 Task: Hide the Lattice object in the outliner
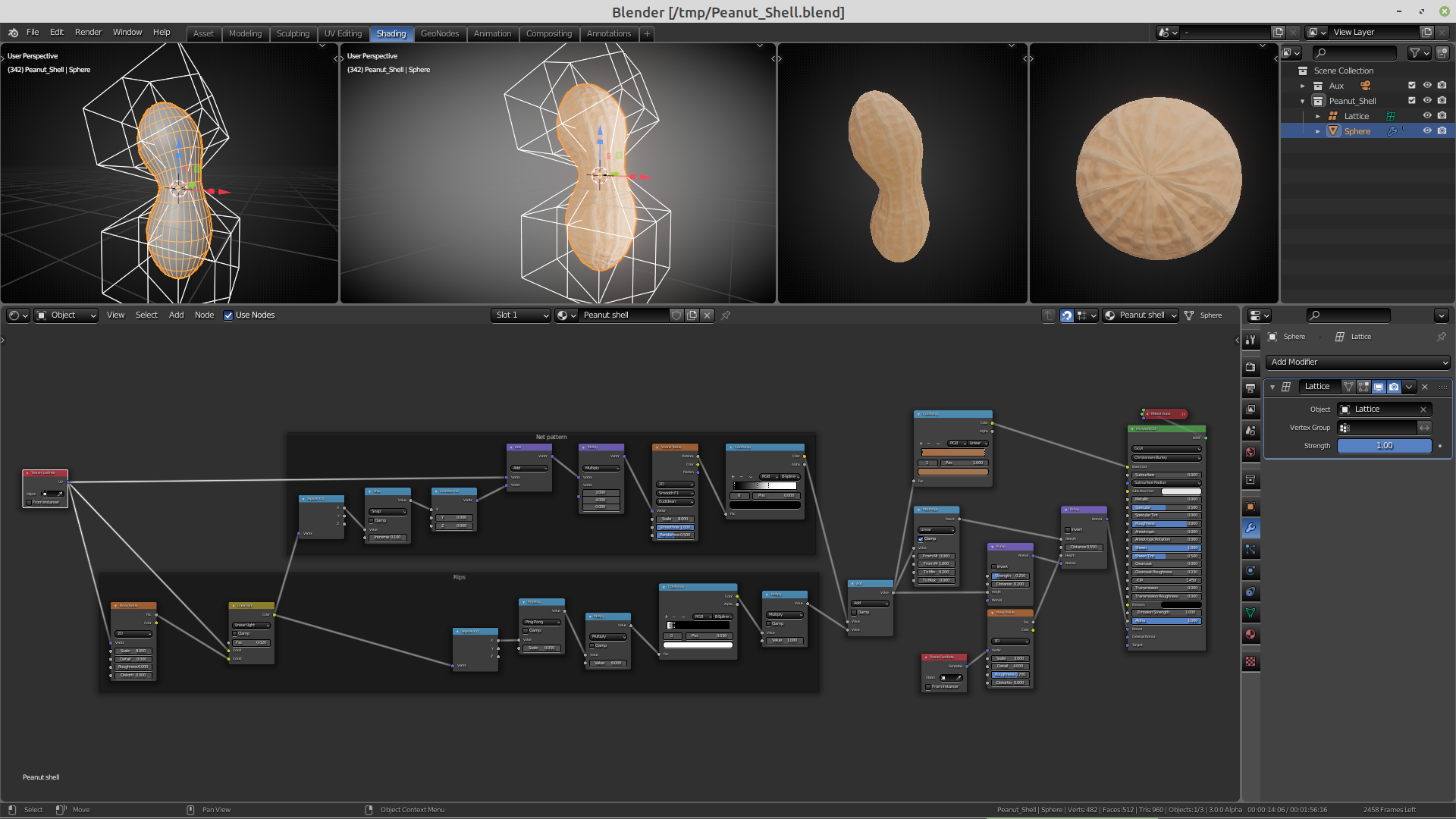click(1428, 115)
